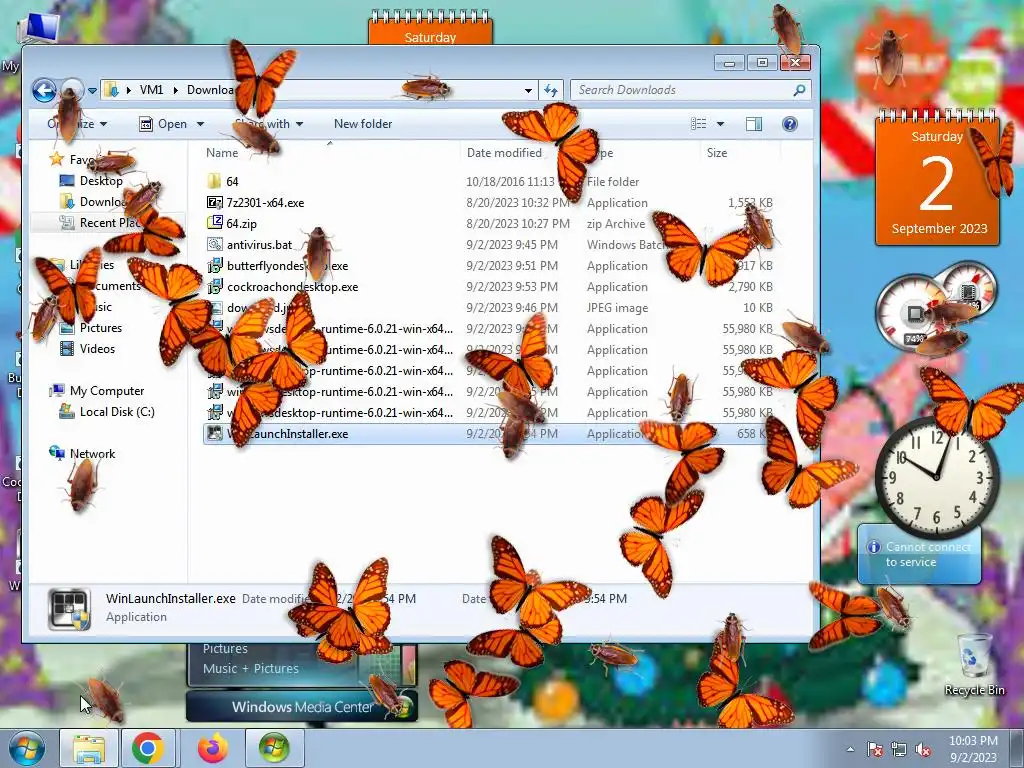Select the 7z2301-x64.exe file icon

pyautogui.click(x=214, y=202)
